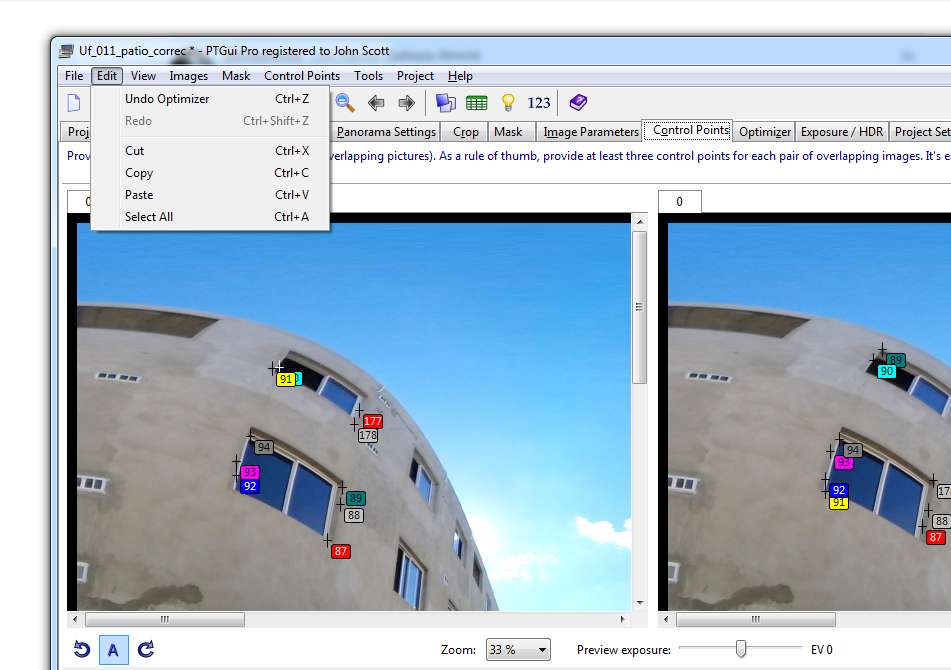Select control point 87 in left image
Viewport: 951px width, 670px height.
[x=340, y=551]
